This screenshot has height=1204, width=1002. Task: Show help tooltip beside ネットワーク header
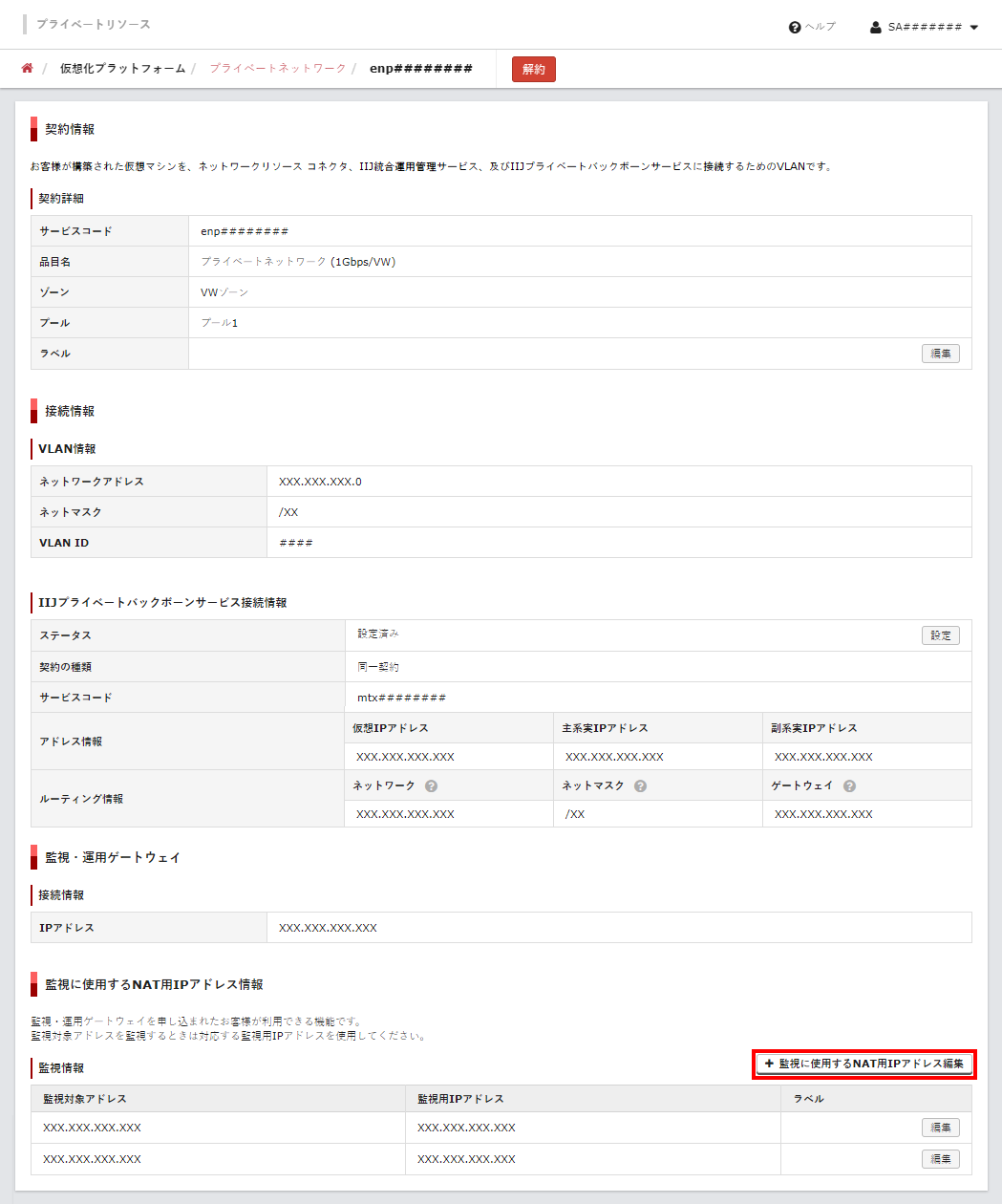(431, 786)
